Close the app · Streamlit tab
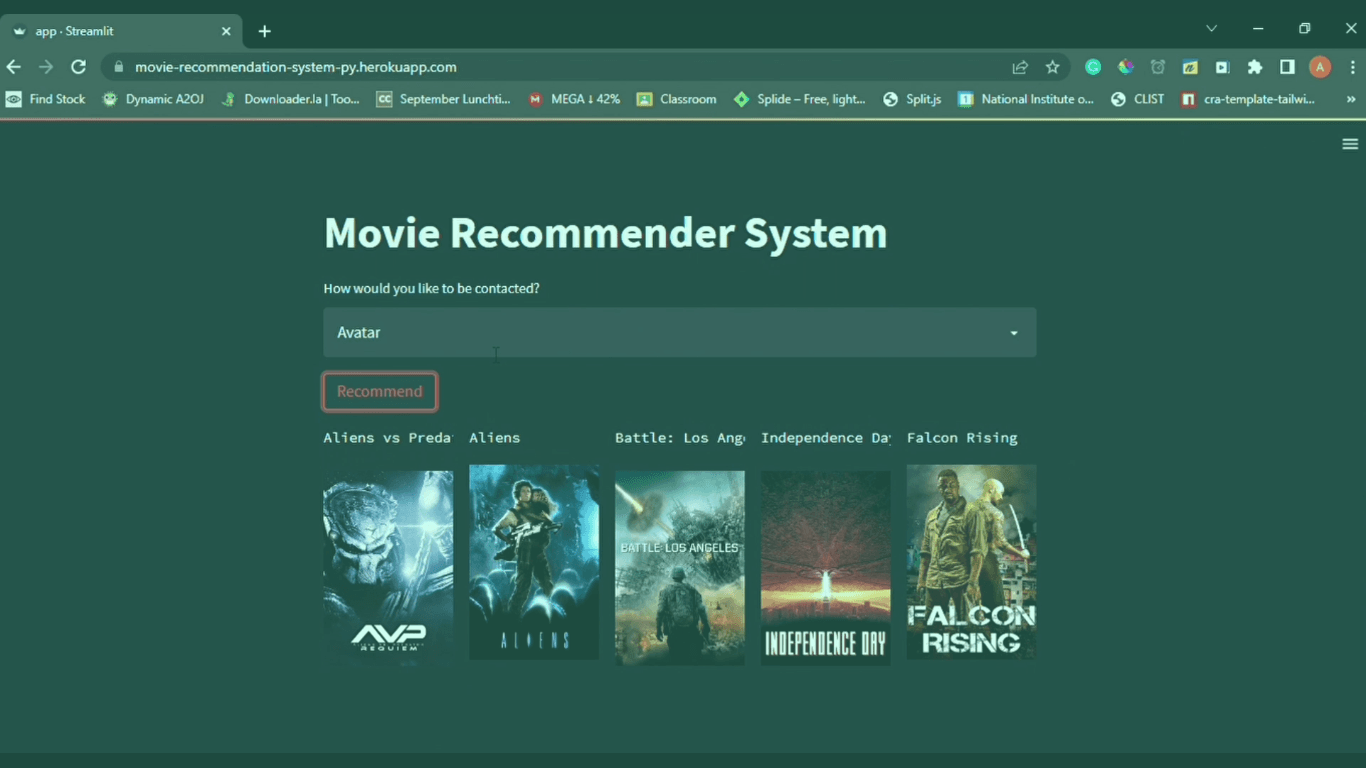Screen dimensions: 1366x768 pyautogui.click(x=226, y=31)
